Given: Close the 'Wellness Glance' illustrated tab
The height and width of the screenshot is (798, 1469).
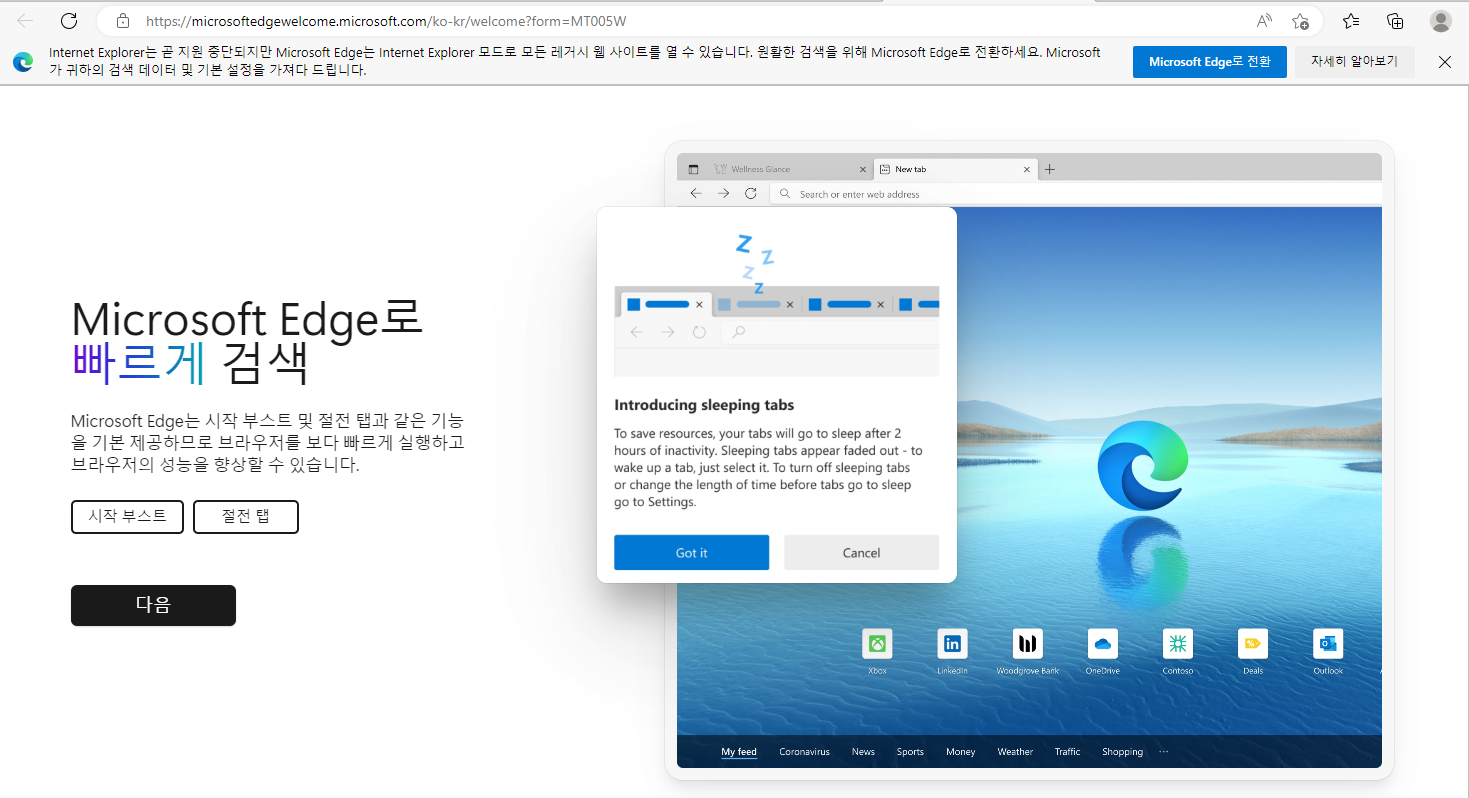Looking at the screenshot, I should click(x=863, y=169).
